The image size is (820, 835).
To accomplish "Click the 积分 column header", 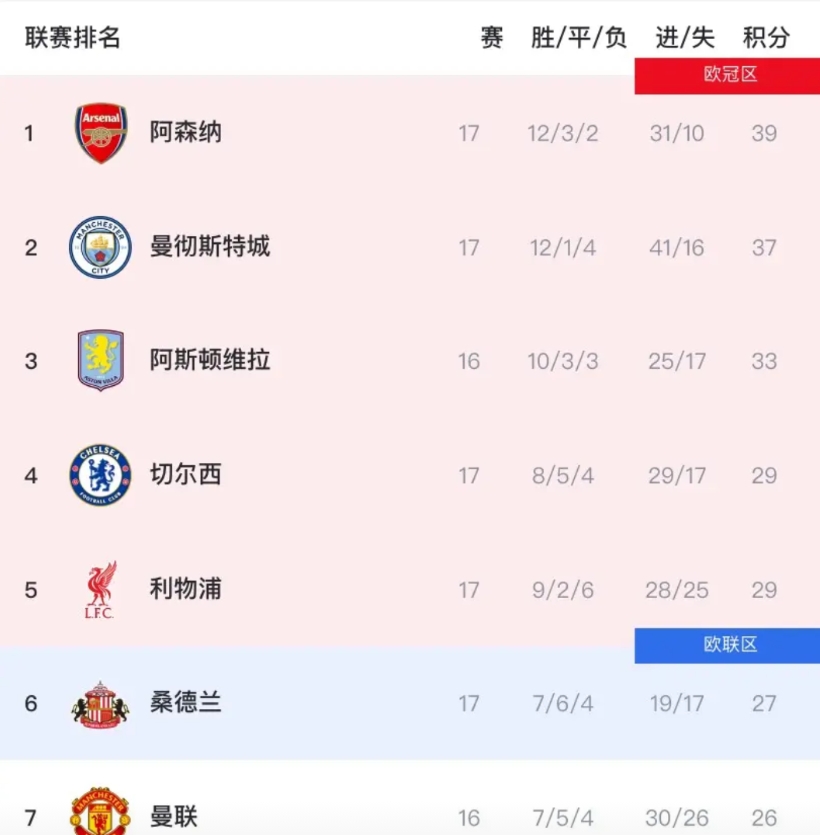I will point(766,38).
